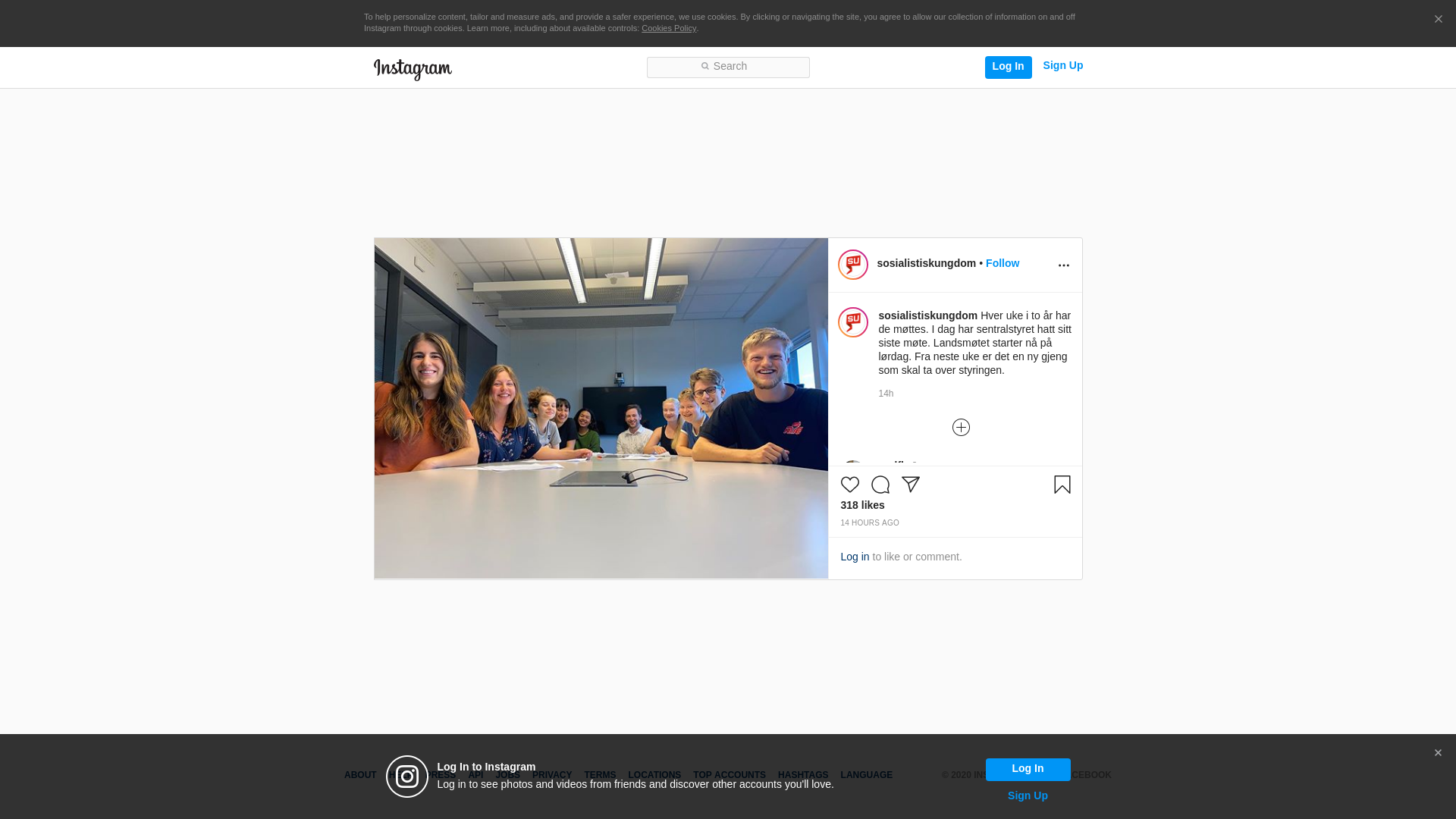
Task: Click Log in to like or comment
Action: pos(855,557)
